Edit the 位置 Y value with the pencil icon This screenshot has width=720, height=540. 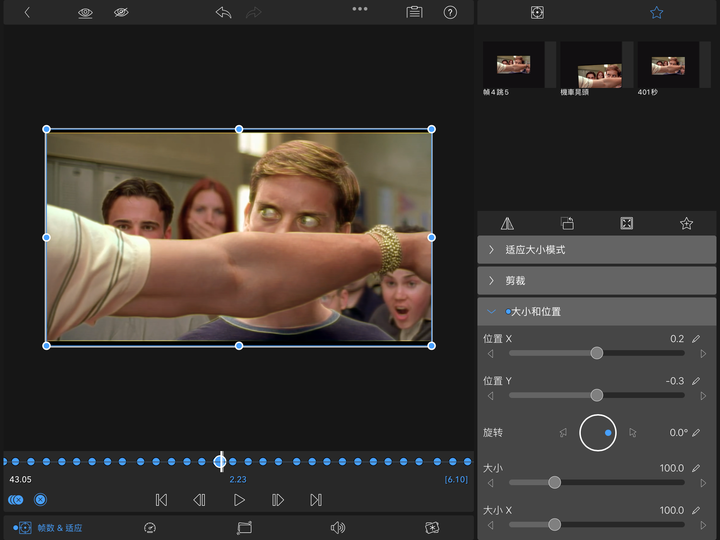[696, 381]
